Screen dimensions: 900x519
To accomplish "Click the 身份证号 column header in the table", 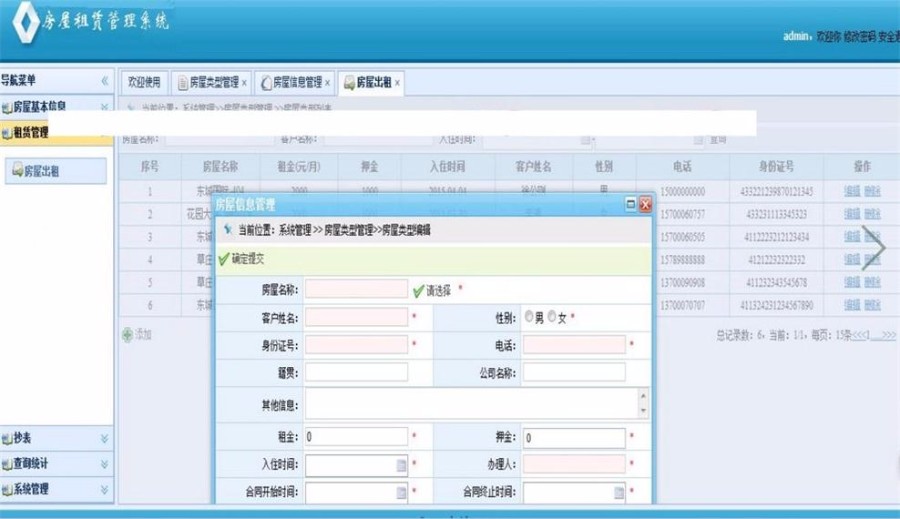I will pos(777,166).
